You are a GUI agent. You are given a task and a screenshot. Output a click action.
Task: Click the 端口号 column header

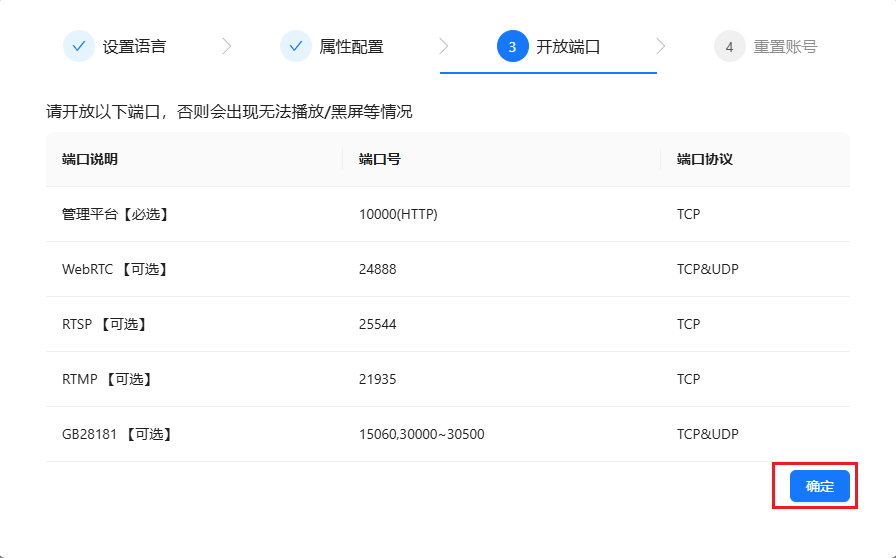tap(380, 159)
